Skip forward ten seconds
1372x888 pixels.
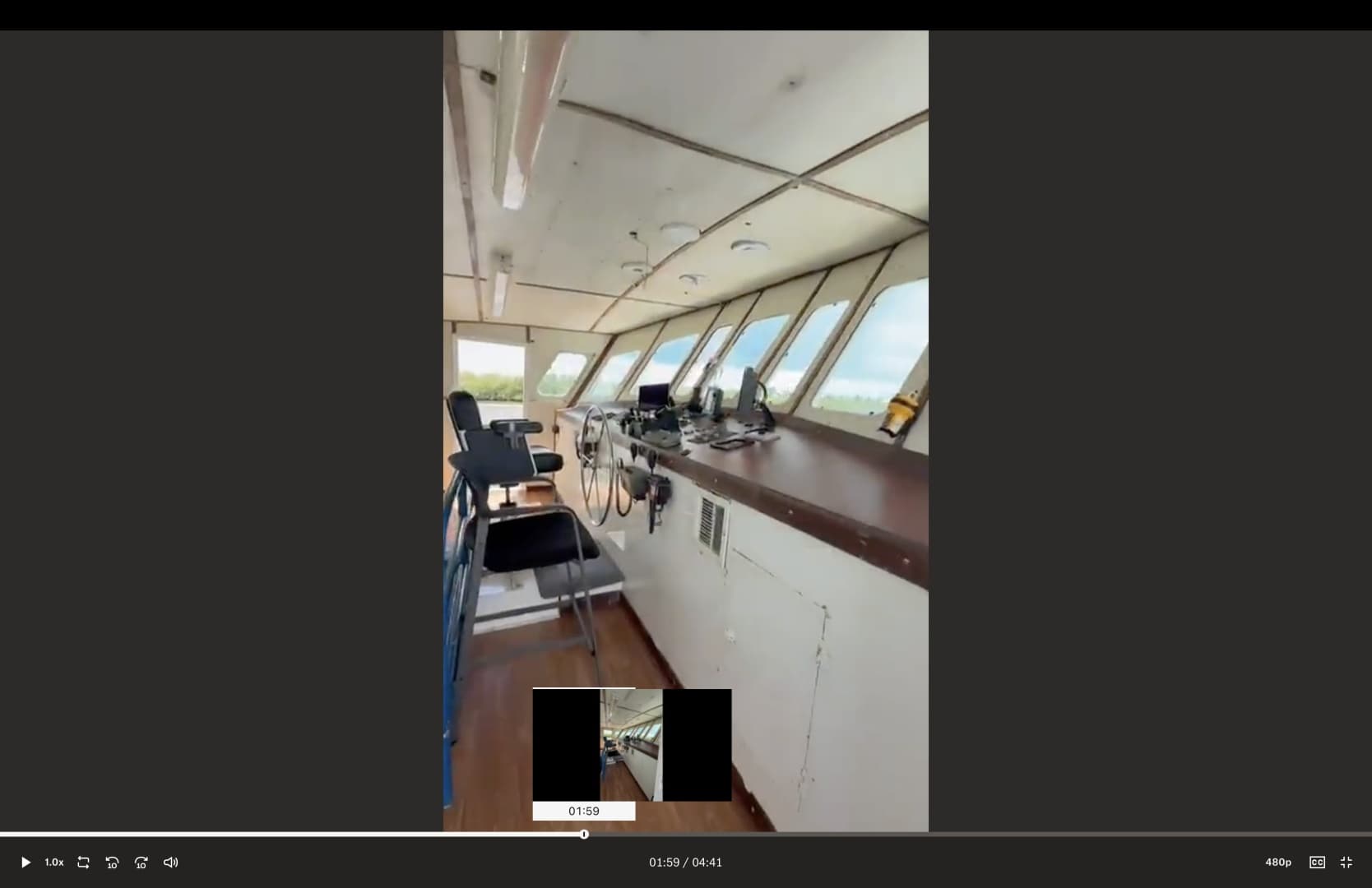pos(141,863)
